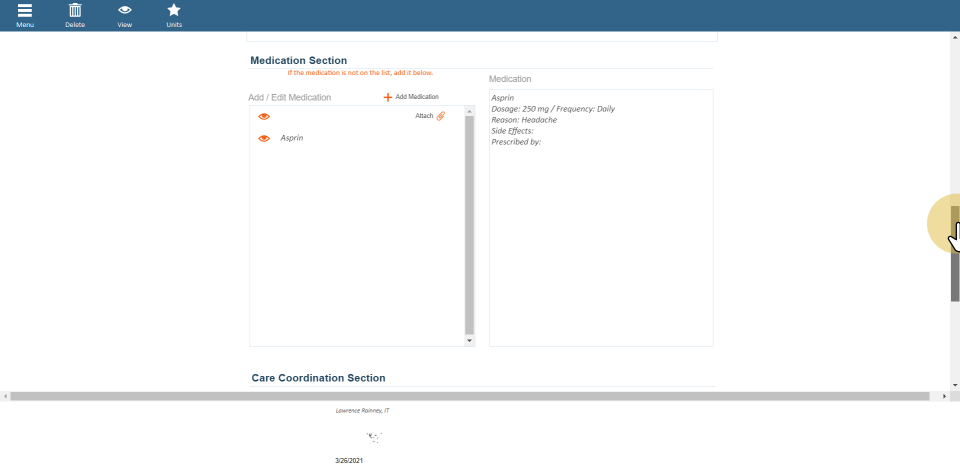Toggle eye icon in the Attach row

pos(264,116)
